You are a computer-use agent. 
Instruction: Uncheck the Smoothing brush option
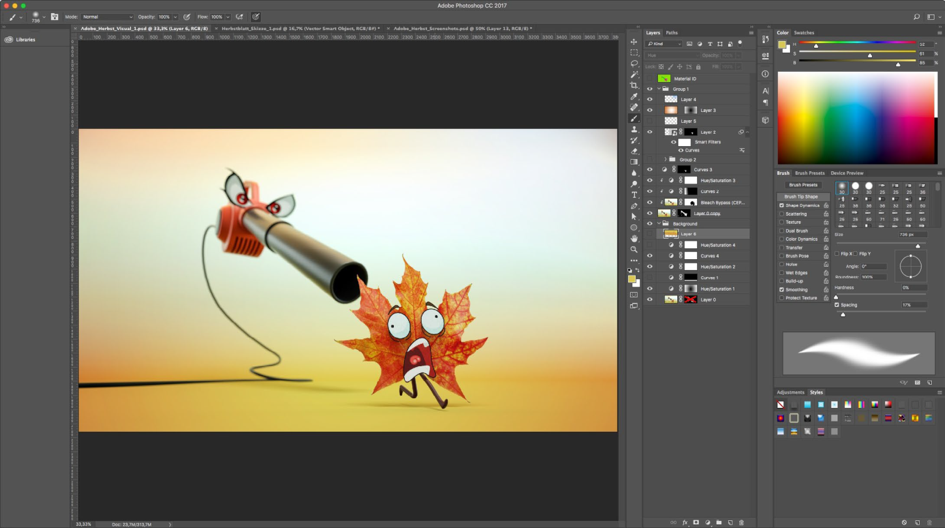(x=782, y=290)
